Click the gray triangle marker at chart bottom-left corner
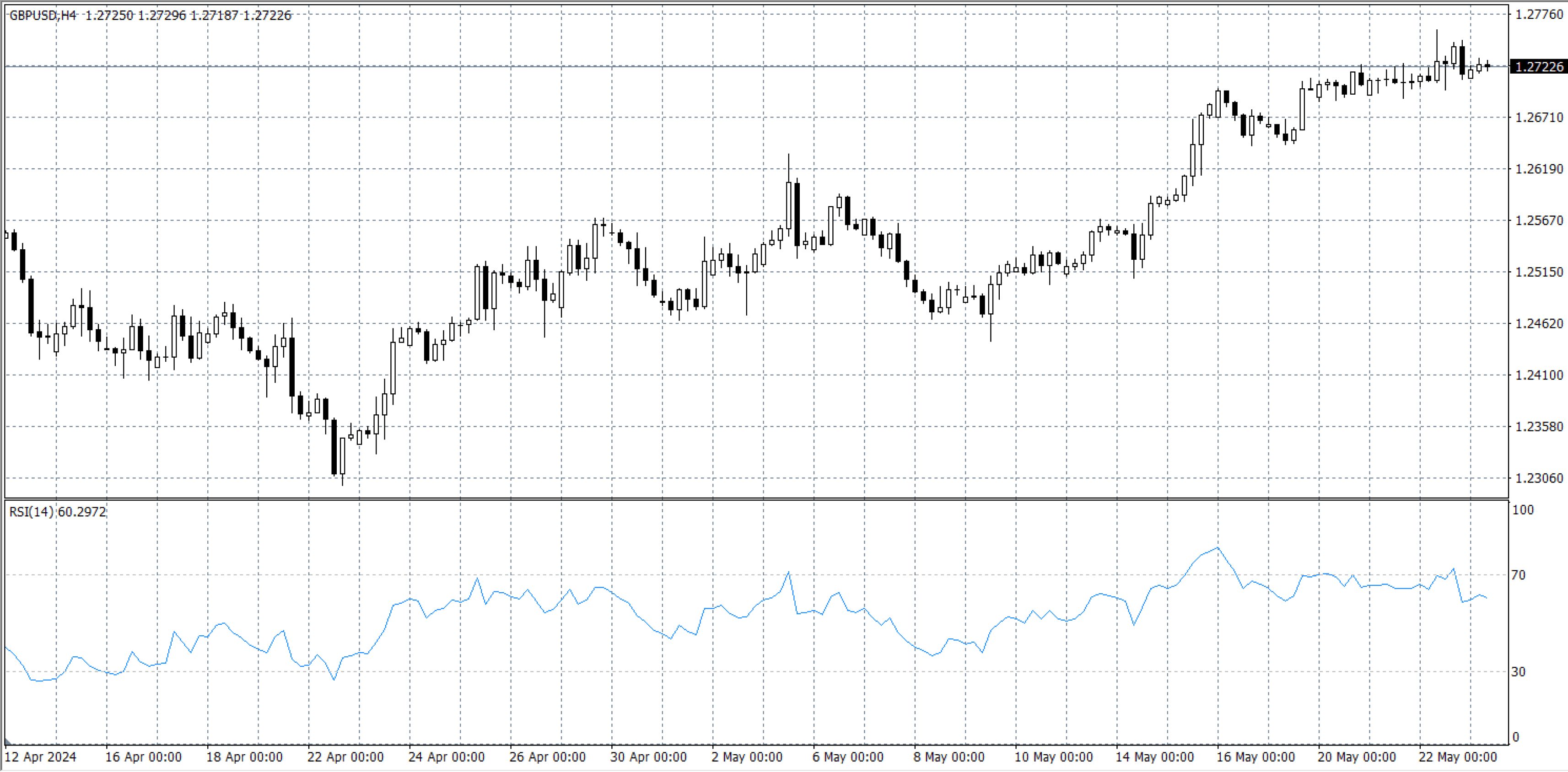Screen dimensions: 1568x772 point(7,741)
